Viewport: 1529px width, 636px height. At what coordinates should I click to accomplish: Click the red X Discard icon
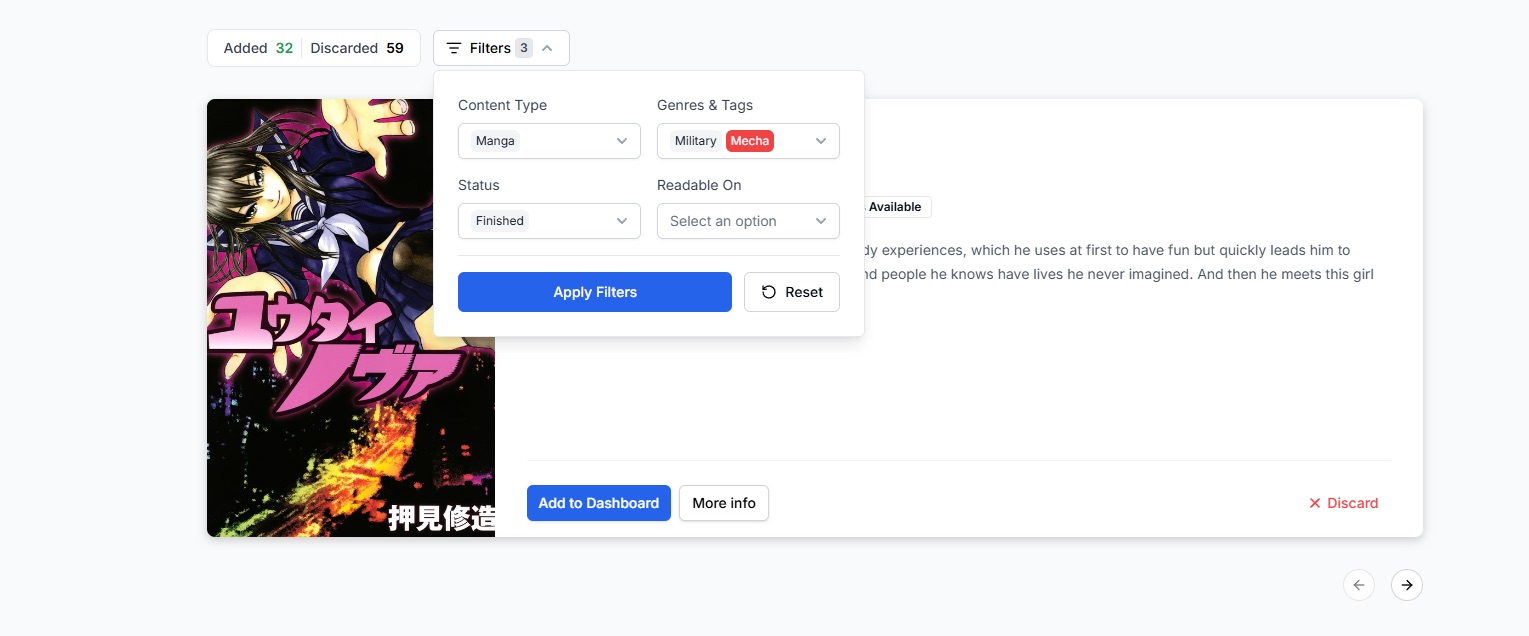[1315, 503]
